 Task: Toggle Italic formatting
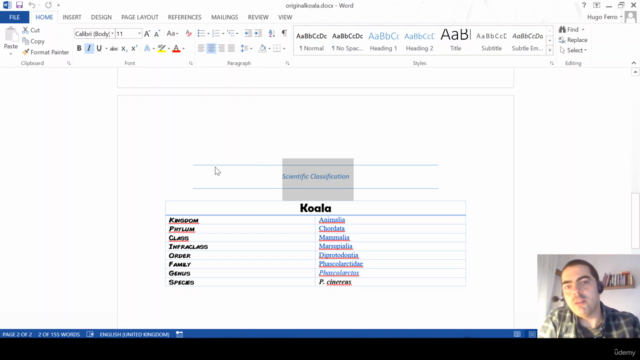point(89,49)
